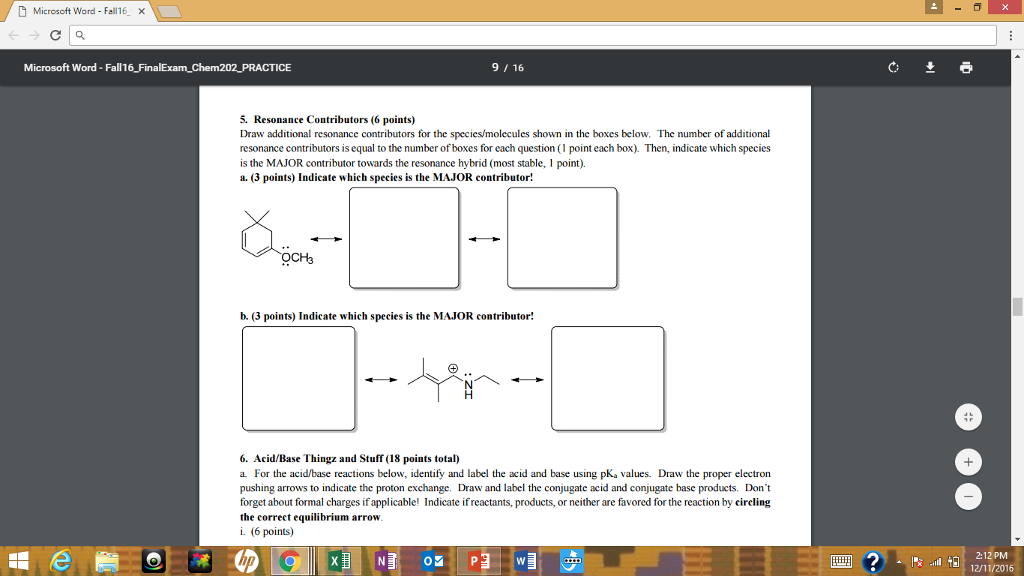The height and width of the screenshot is (576, 1024).
Task: Rotate the PDF document
Action: (891, 68)
